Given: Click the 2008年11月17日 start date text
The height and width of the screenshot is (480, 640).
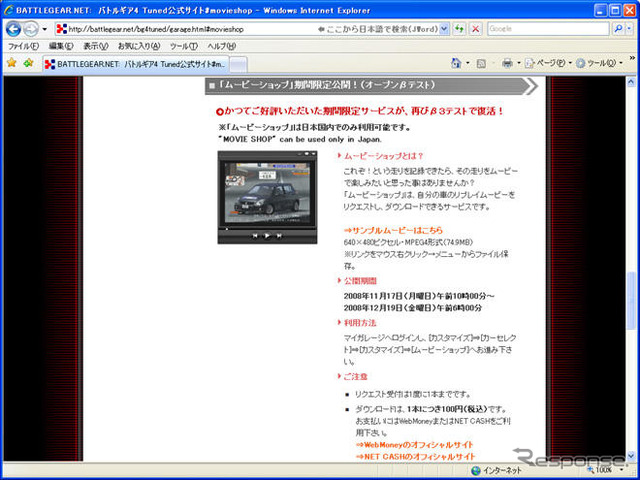Looking at the screenshot, I should click(419, 296).
